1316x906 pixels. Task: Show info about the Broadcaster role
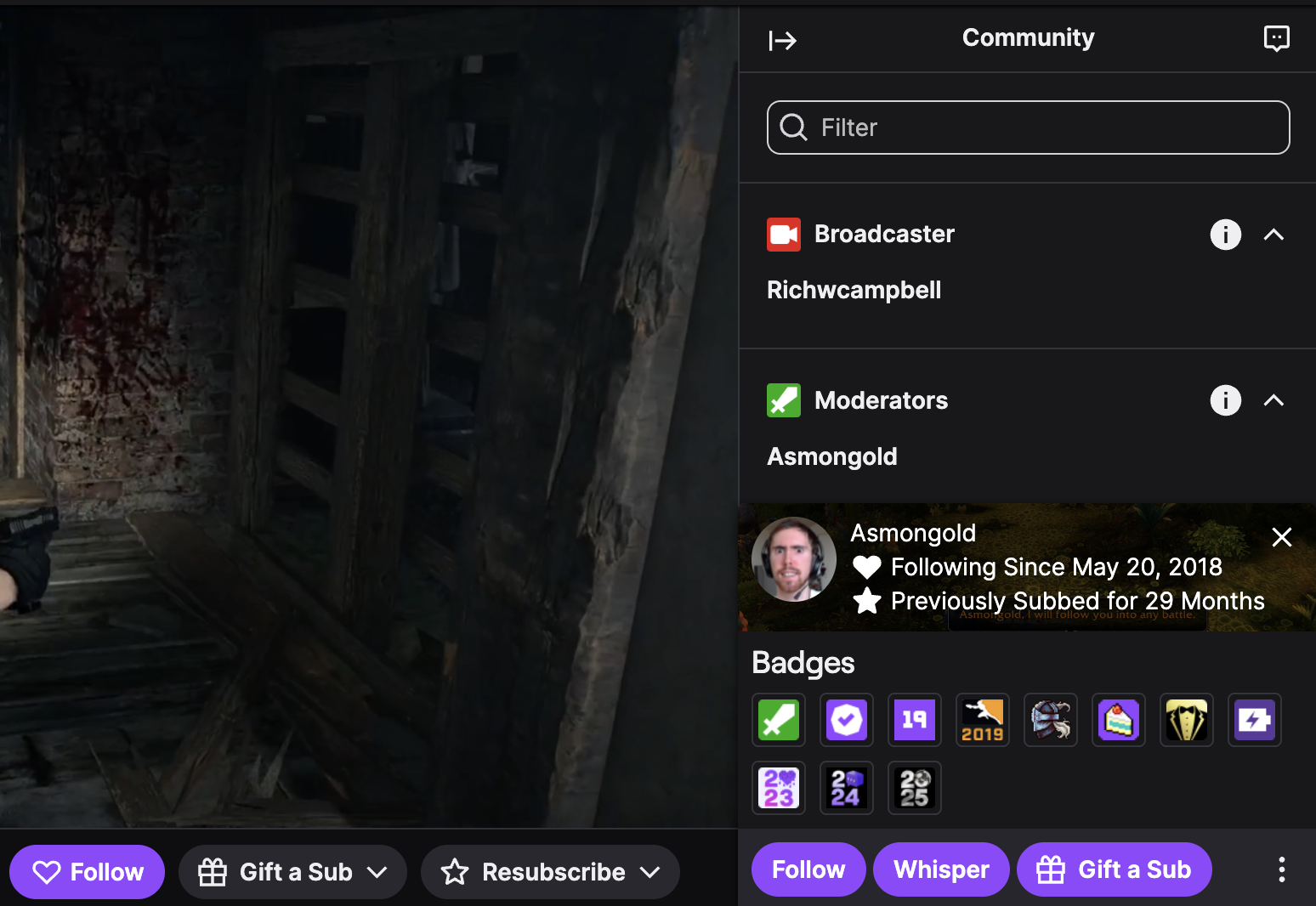tap(1225, 235)
